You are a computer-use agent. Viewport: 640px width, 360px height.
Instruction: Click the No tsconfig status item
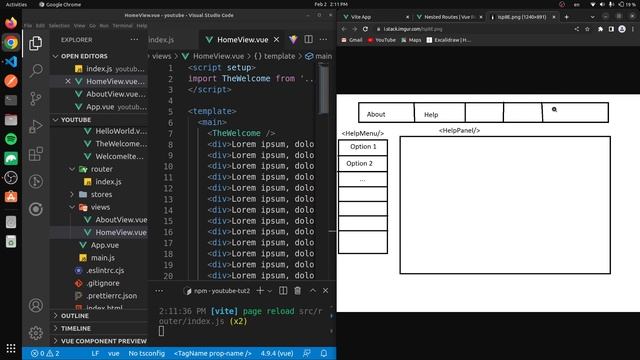pyautogui.click(x=147, y=353)
